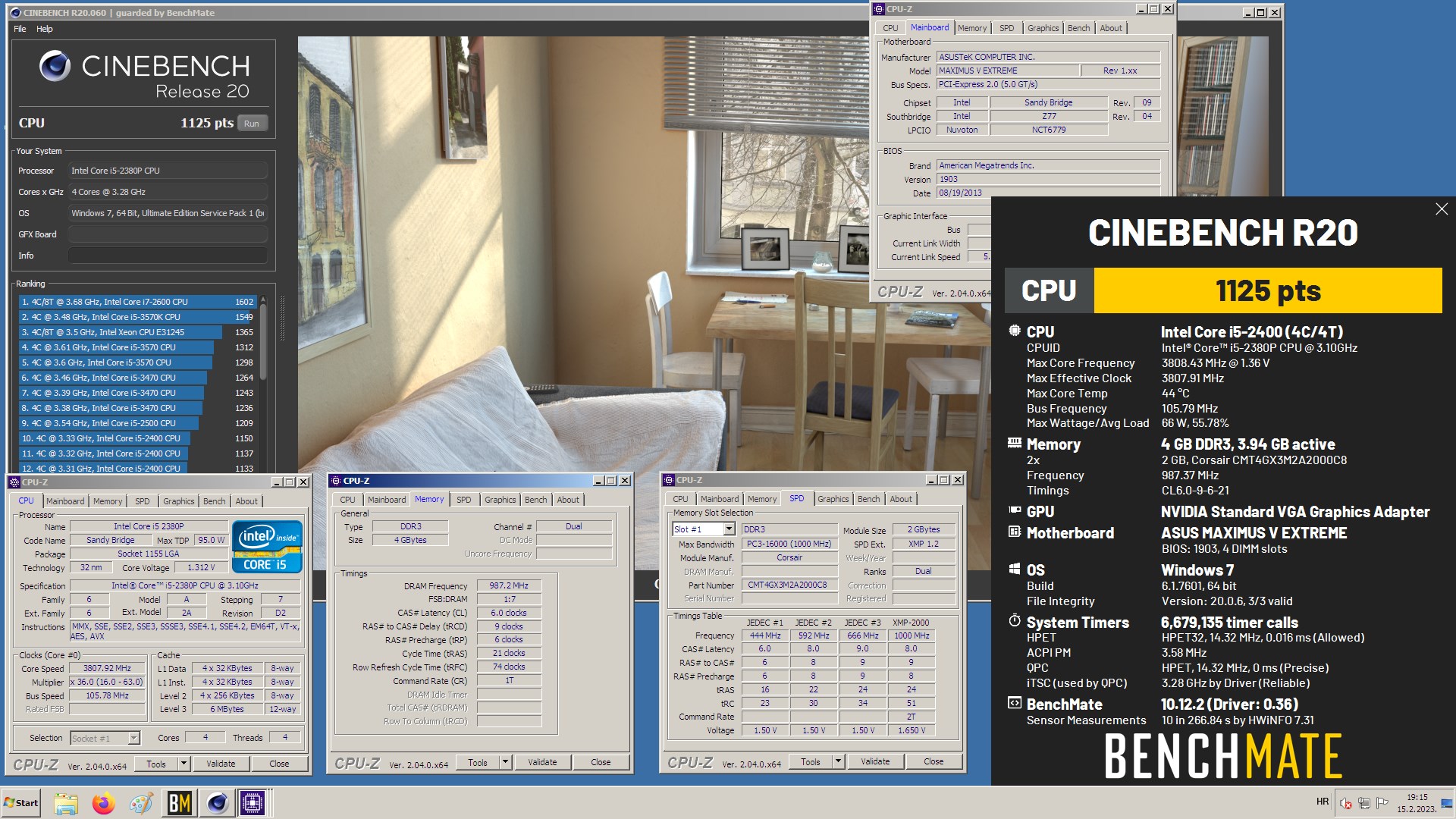Select SPD tab in CPU-Z Memory window
This screenshot has width=1456, height=819.
click(463, 500)
